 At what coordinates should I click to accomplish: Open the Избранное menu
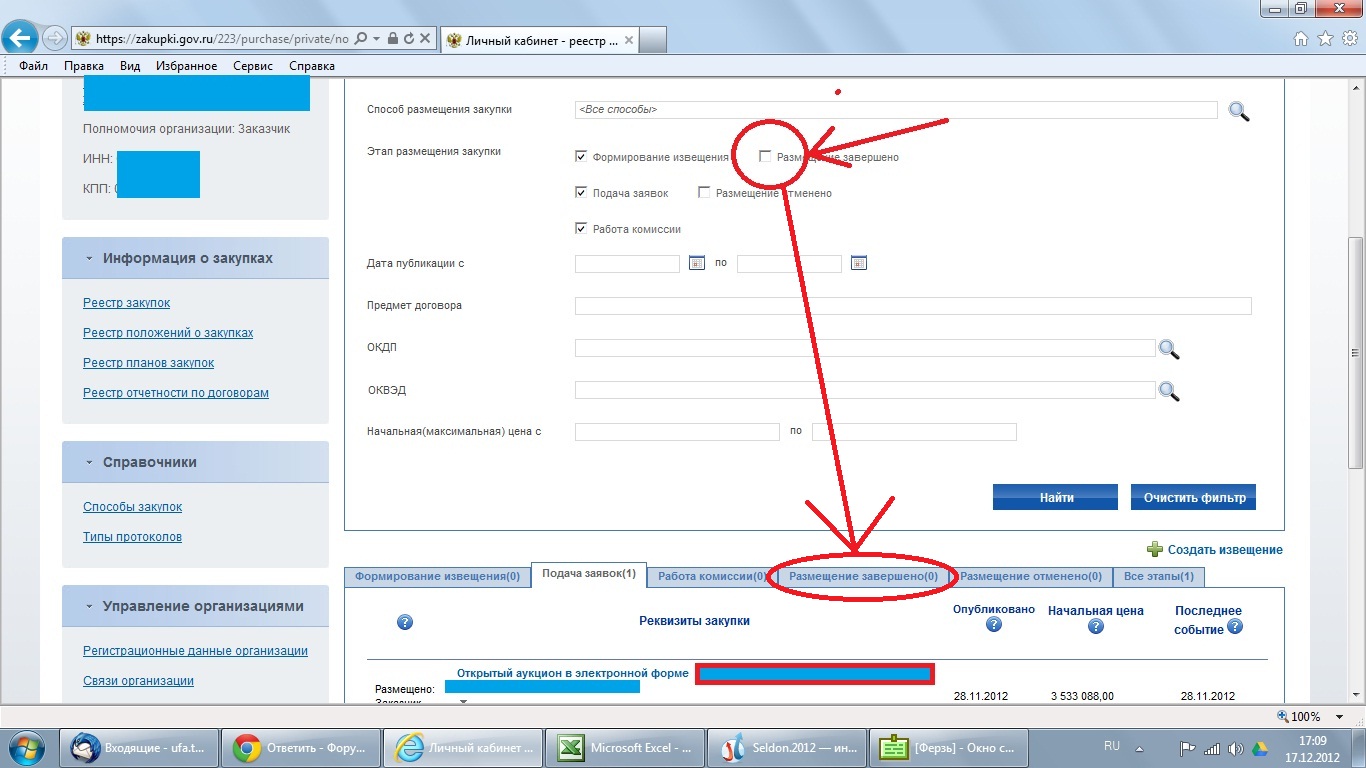[186, 66]
